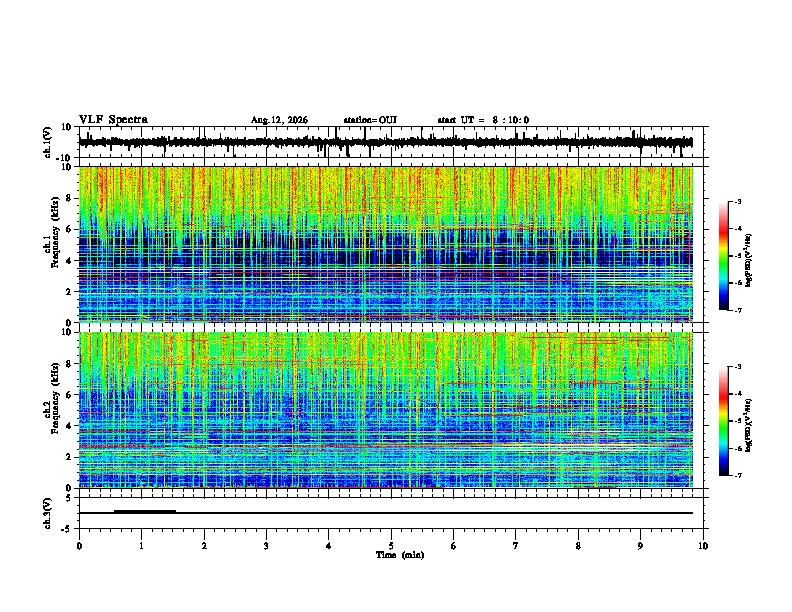The height and width of the screenshot is (612, 792).
Task: Click time axis tick label "8"
Action: pos(578,546)
